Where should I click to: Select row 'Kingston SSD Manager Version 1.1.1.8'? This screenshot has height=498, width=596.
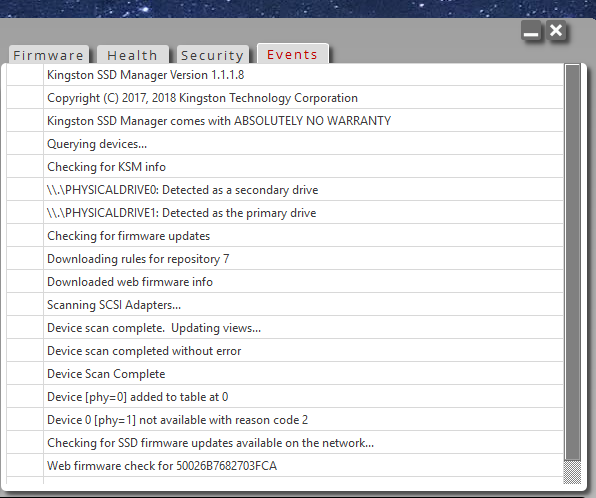[285, 75]
